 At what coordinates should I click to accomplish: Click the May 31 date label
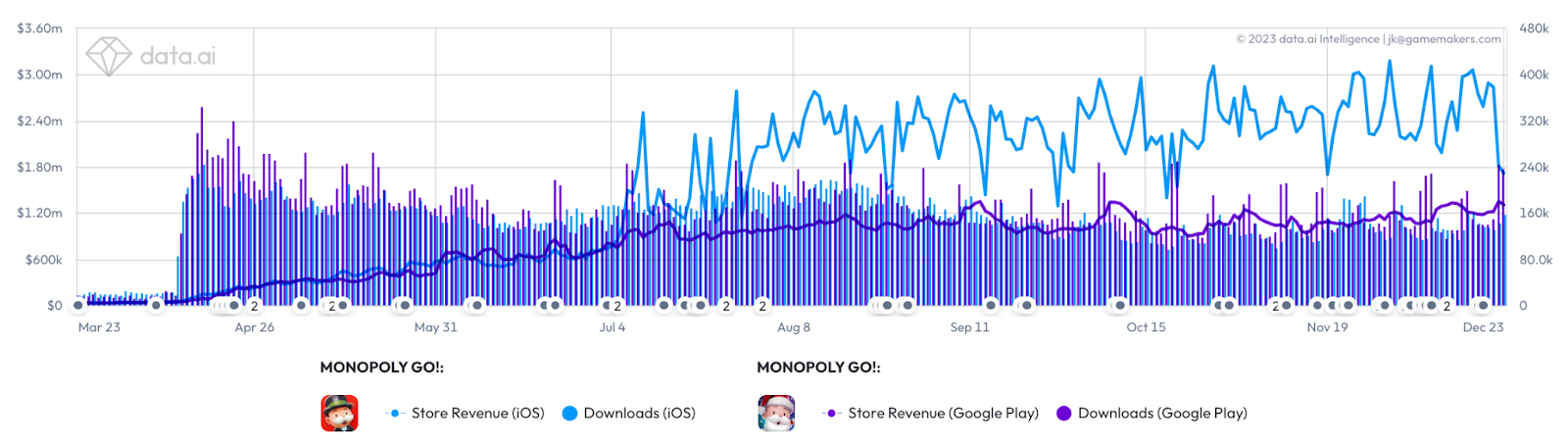point(436,327)
